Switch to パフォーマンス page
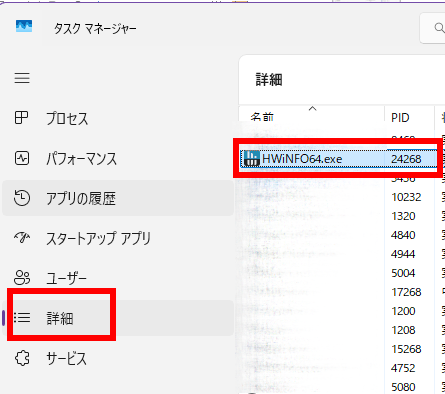Screen dimensions: 445x394 118,158
